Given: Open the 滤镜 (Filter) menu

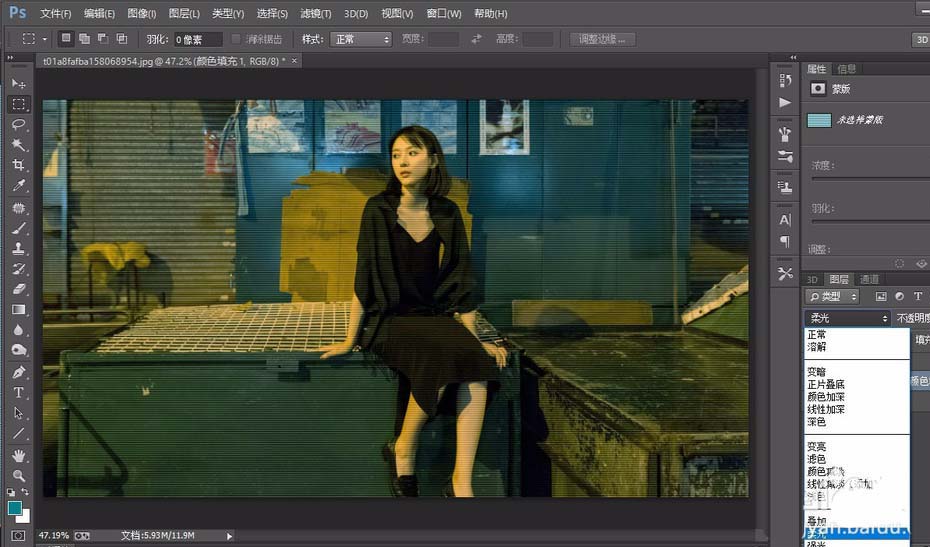Looking at the screenshot, I should [316, 14].
